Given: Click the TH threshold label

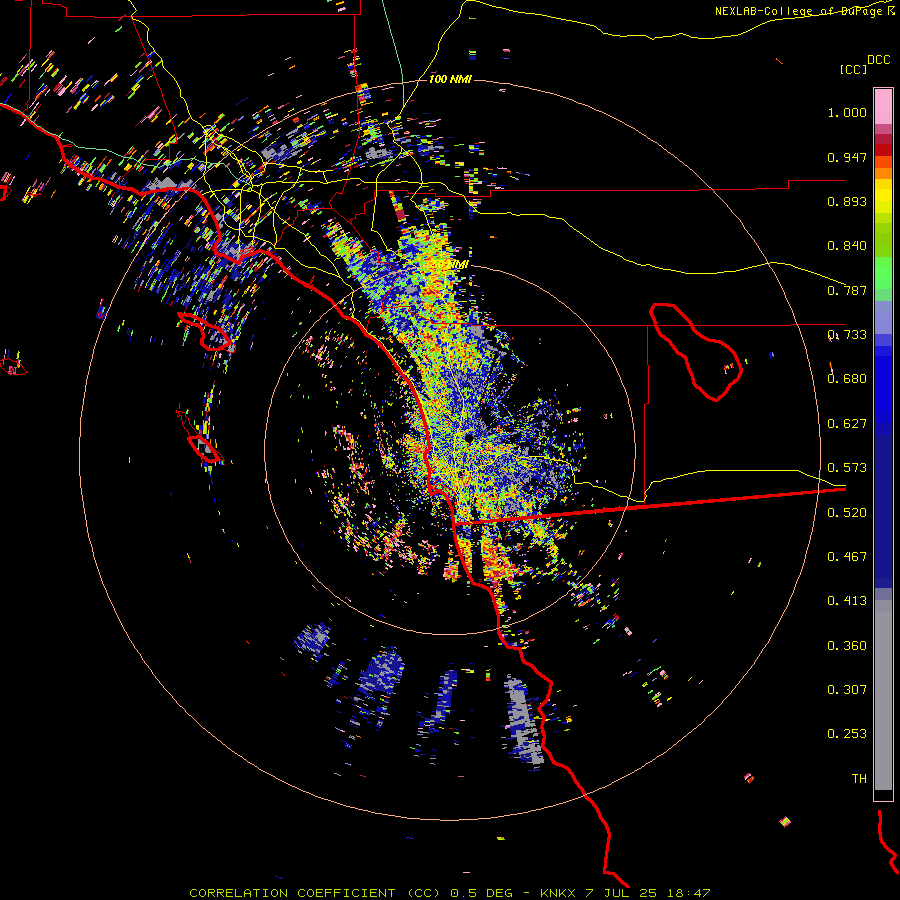Looking at the screenshot, I should (859, 779).
